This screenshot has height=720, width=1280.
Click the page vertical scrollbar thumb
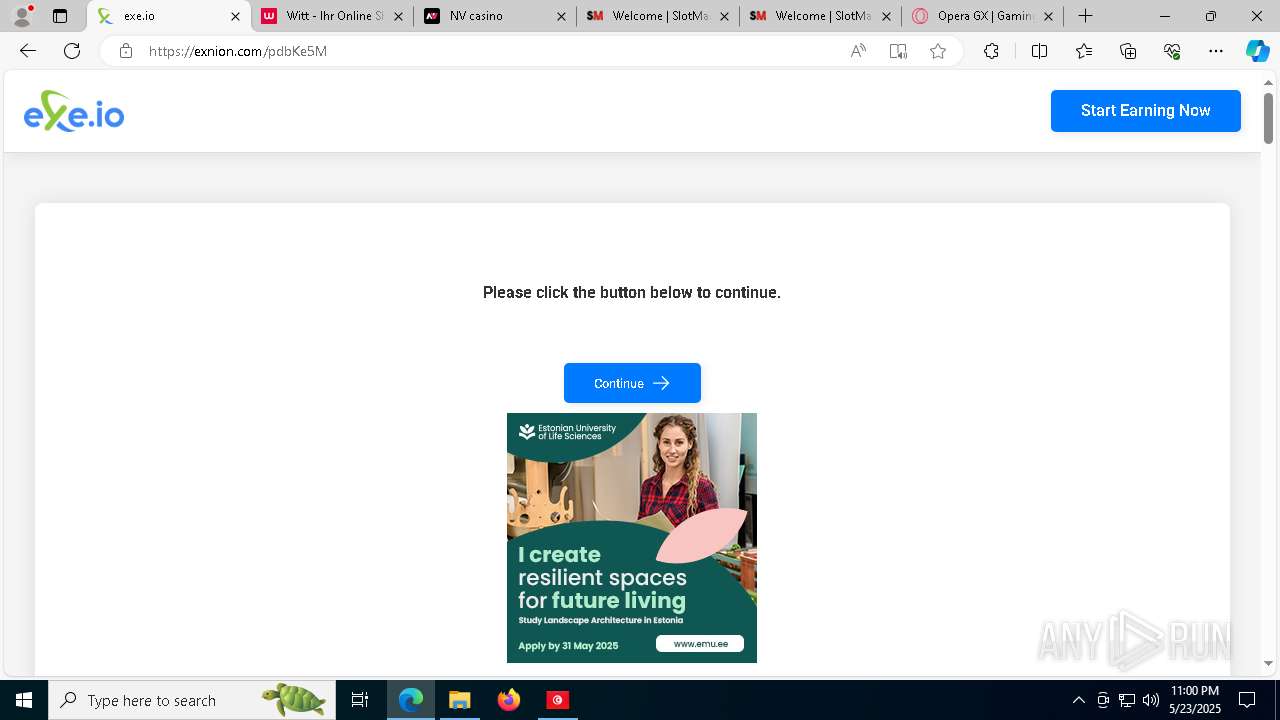(x=1268, y=118)
